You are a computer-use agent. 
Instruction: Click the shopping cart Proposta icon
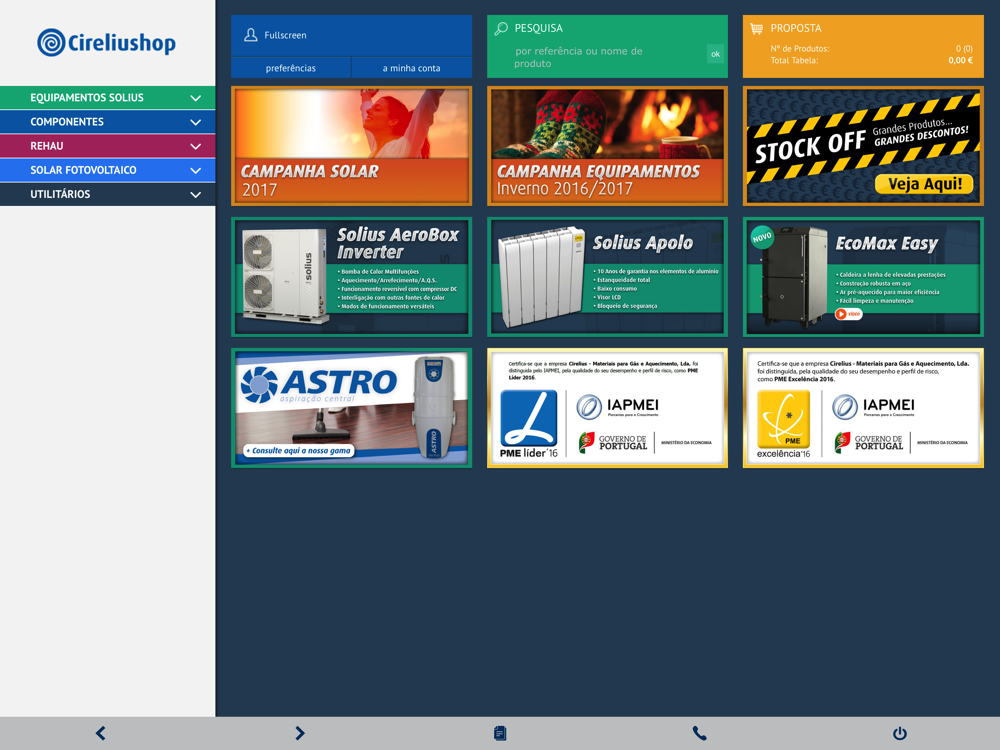[756, 28]
